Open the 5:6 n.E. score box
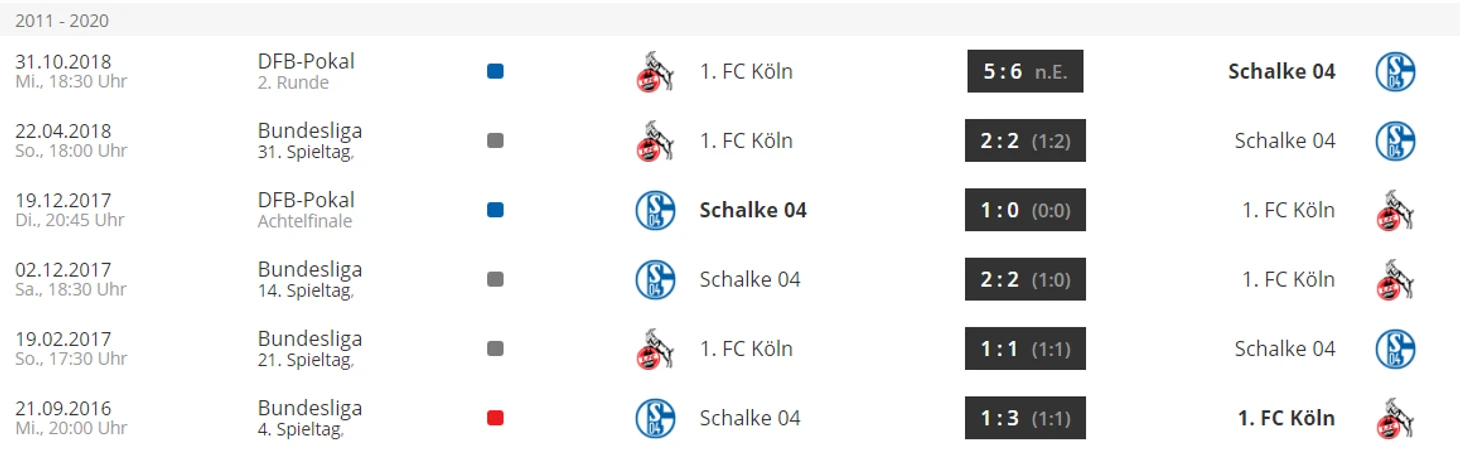The height and width of the screenshot is (464, 1460). tap(1025, 71)
